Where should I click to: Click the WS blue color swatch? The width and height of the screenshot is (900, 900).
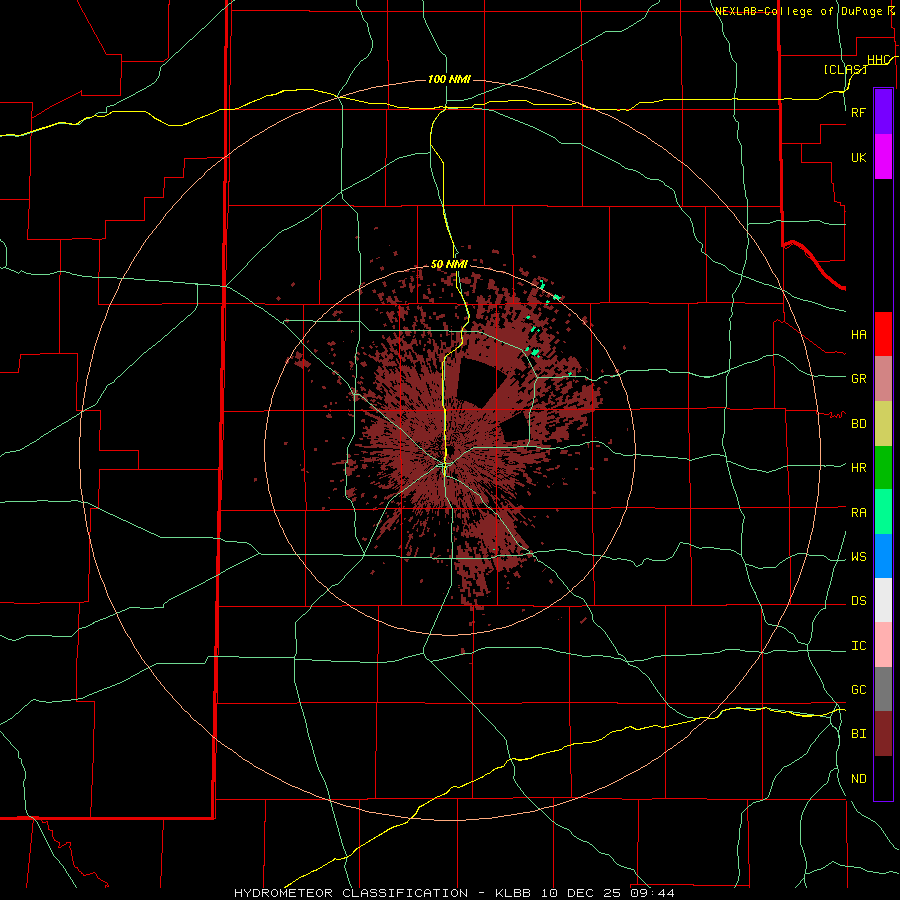click(x=883, y=556)
